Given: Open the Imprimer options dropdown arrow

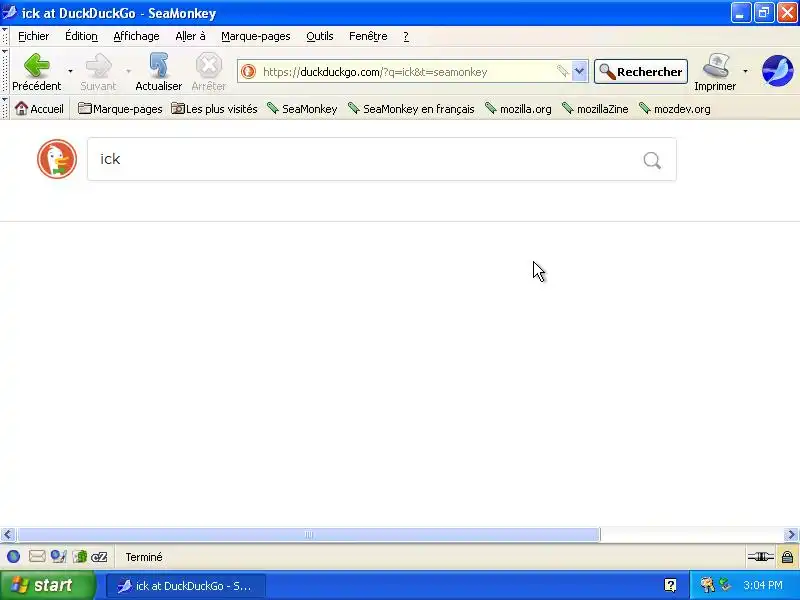Looking at the screenshot, I should click(745, 71).
